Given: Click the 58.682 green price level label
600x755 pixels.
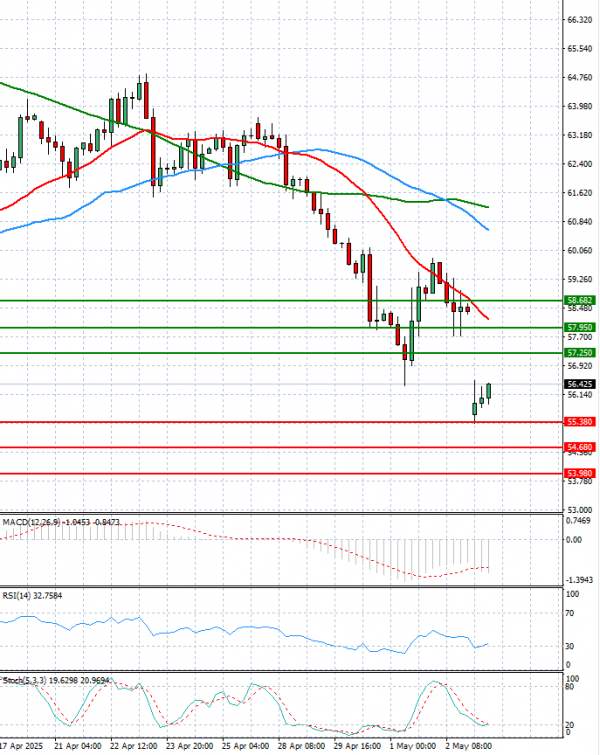Looking at the screenshot, I should tap(580, 300).
